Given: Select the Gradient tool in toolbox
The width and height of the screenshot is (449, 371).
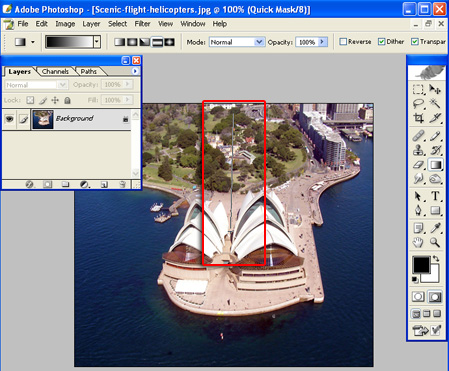Looking at the screenshot, I should point(435,165).
